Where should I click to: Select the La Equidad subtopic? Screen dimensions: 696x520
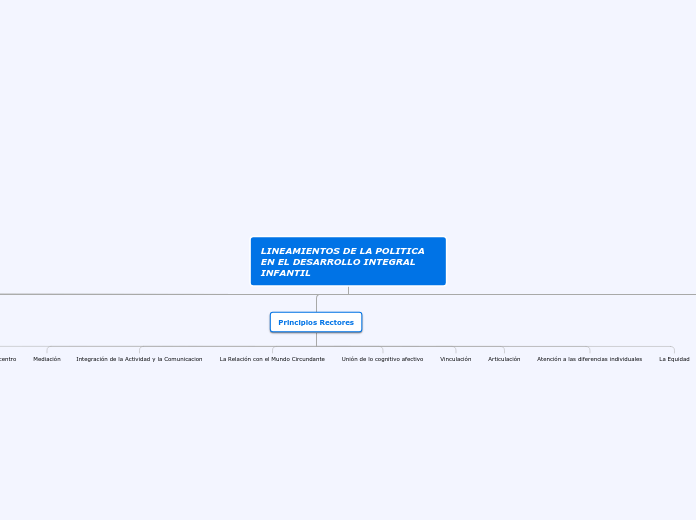click(674, 359)
